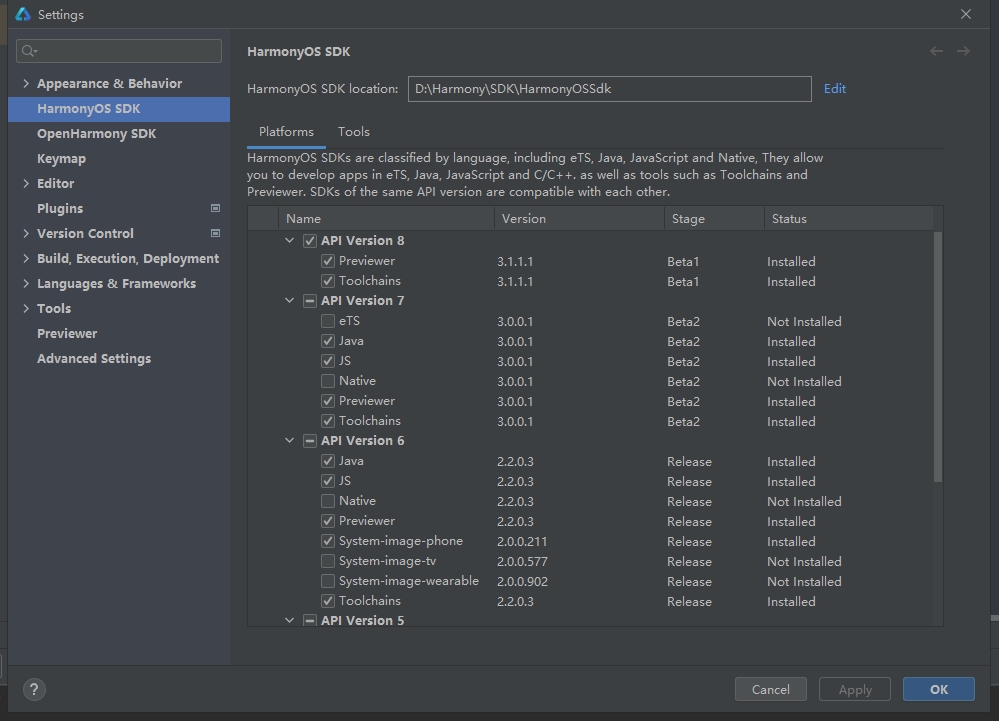
Task: Uncheck Previewer 2.2.0.3 checkbox
Action: [x=327, y=521]
